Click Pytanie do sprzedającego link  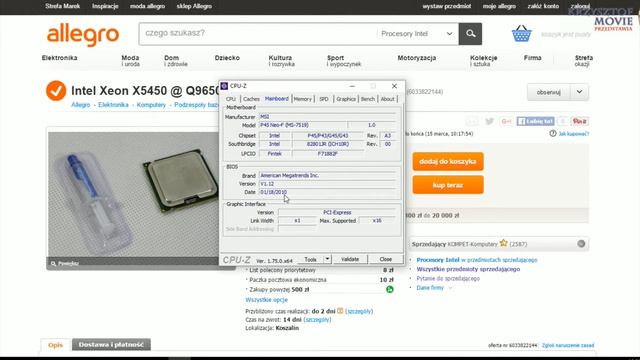[448, 278]
